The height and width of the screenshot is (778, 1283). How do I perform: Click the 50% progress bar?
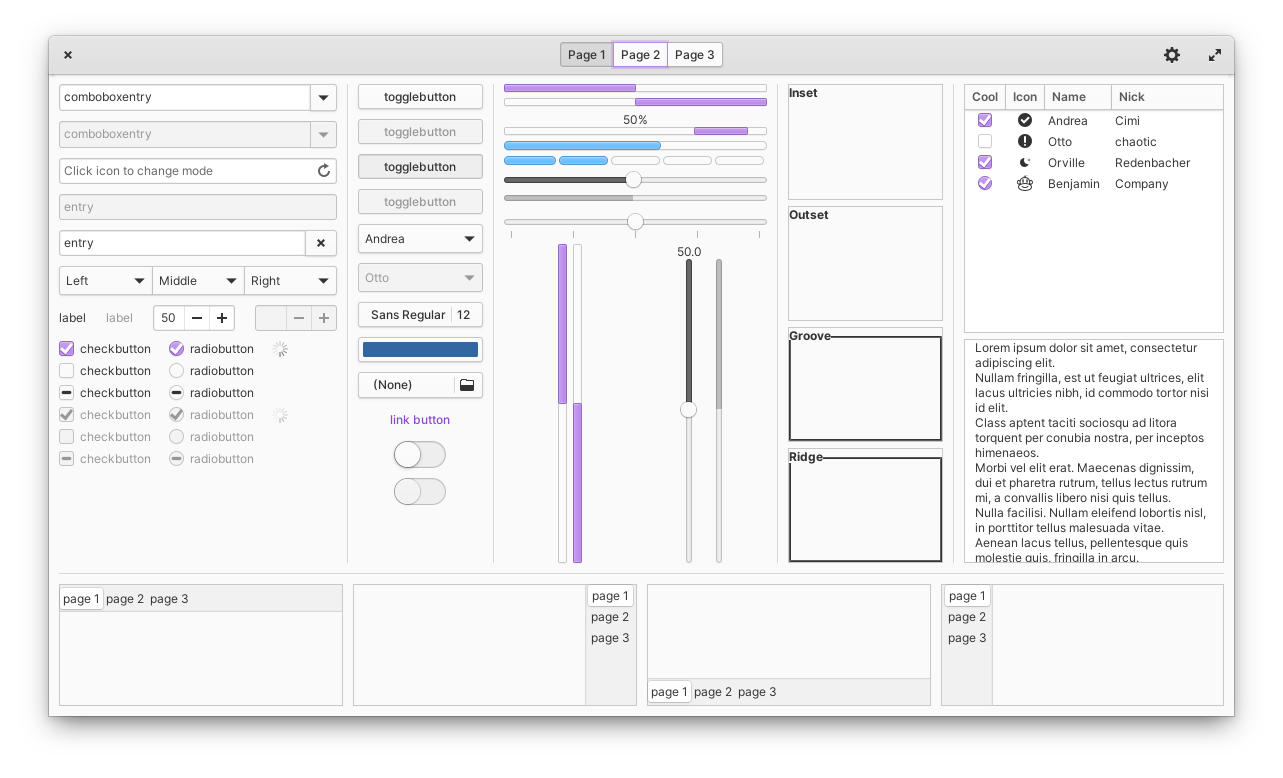pos(635,131)
